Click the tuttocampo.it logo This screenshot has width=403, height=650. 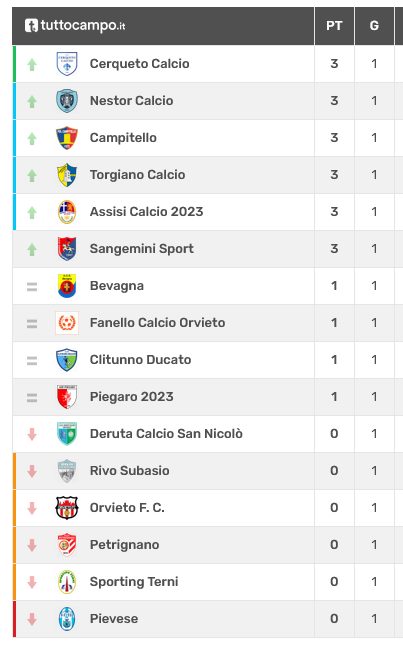tap(75, 26)
